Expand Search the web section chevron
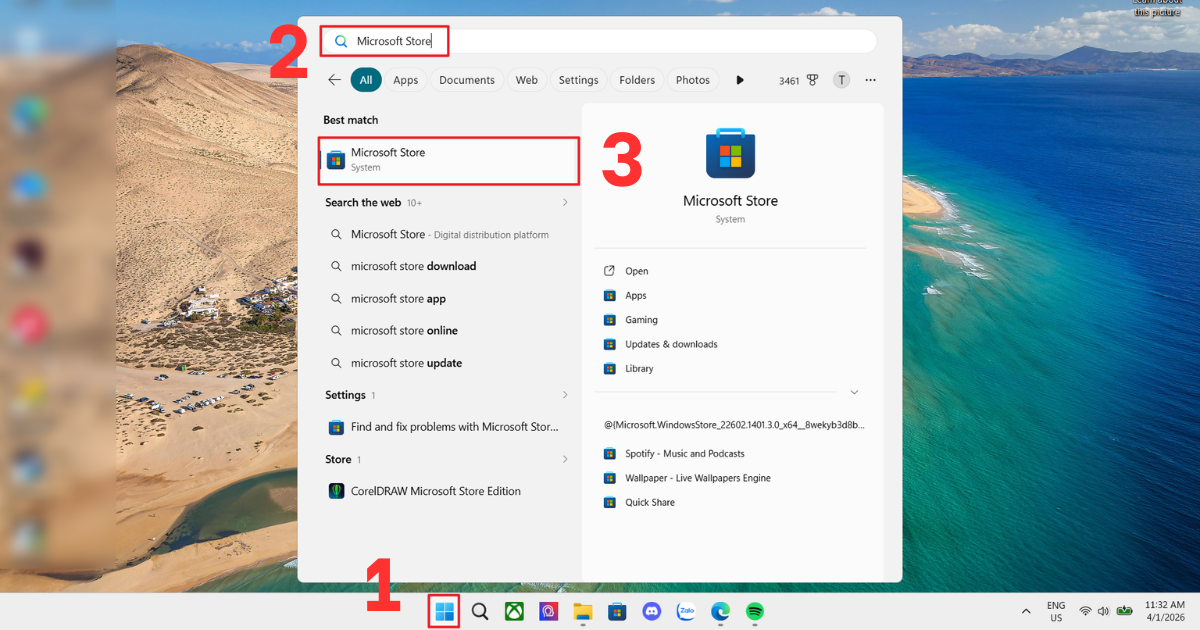The width and height of the screenshot is (1200, 630). [x=565, y=202]
